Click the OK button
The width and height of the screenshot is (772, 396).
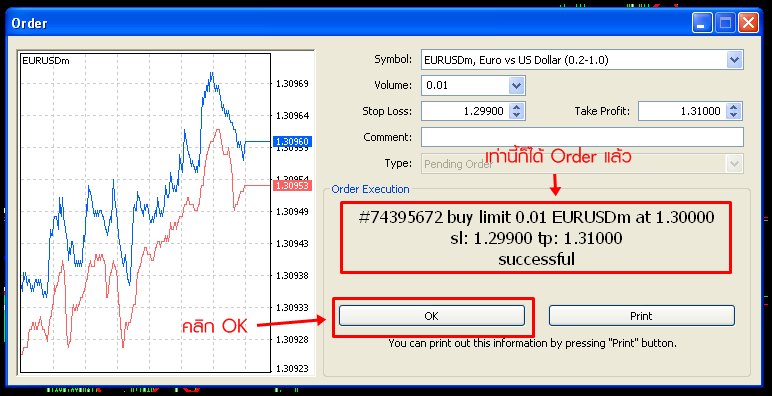coord(431,316)
